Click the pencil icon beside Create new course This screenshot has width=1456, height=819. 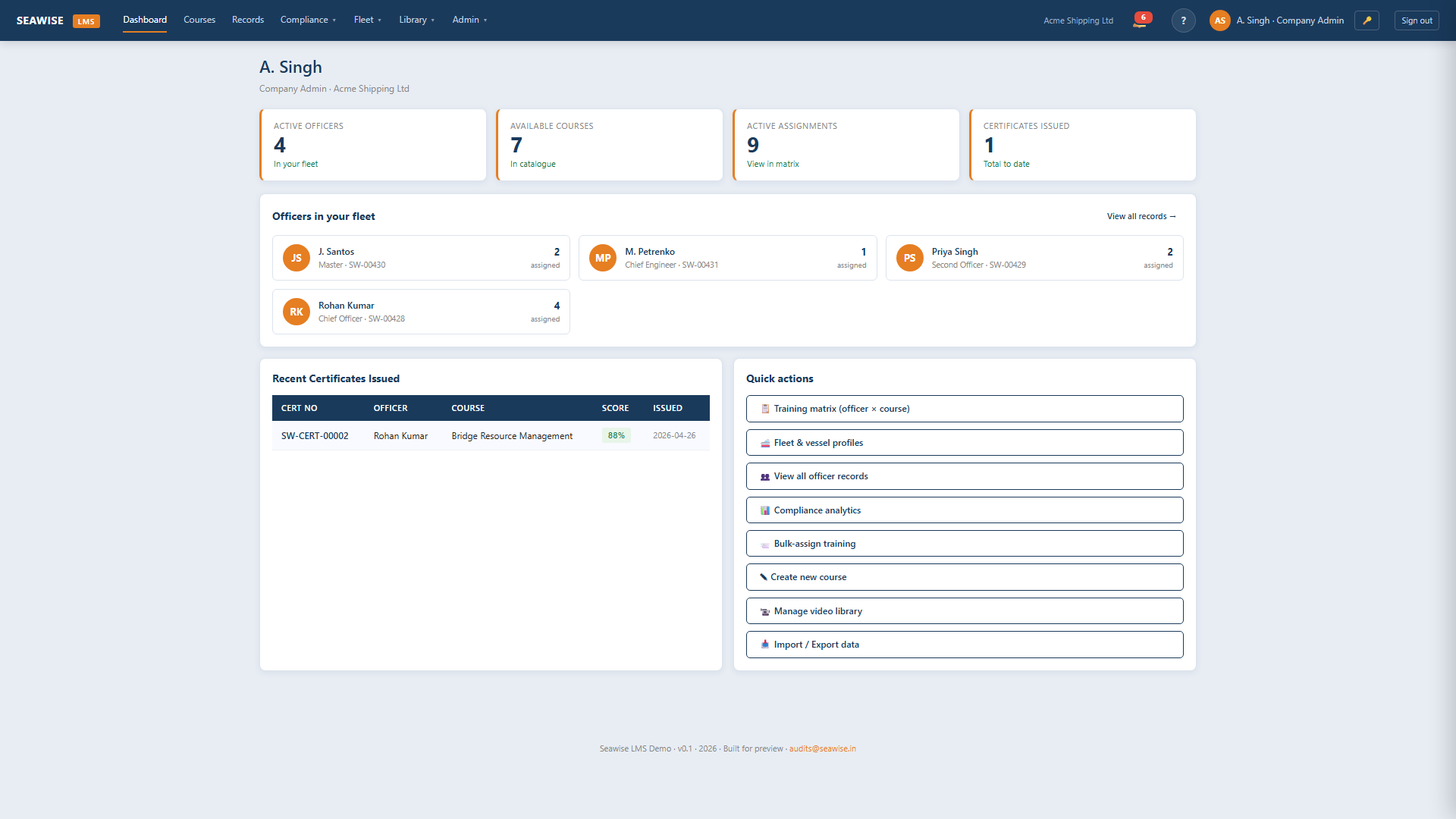coord(764,577)
